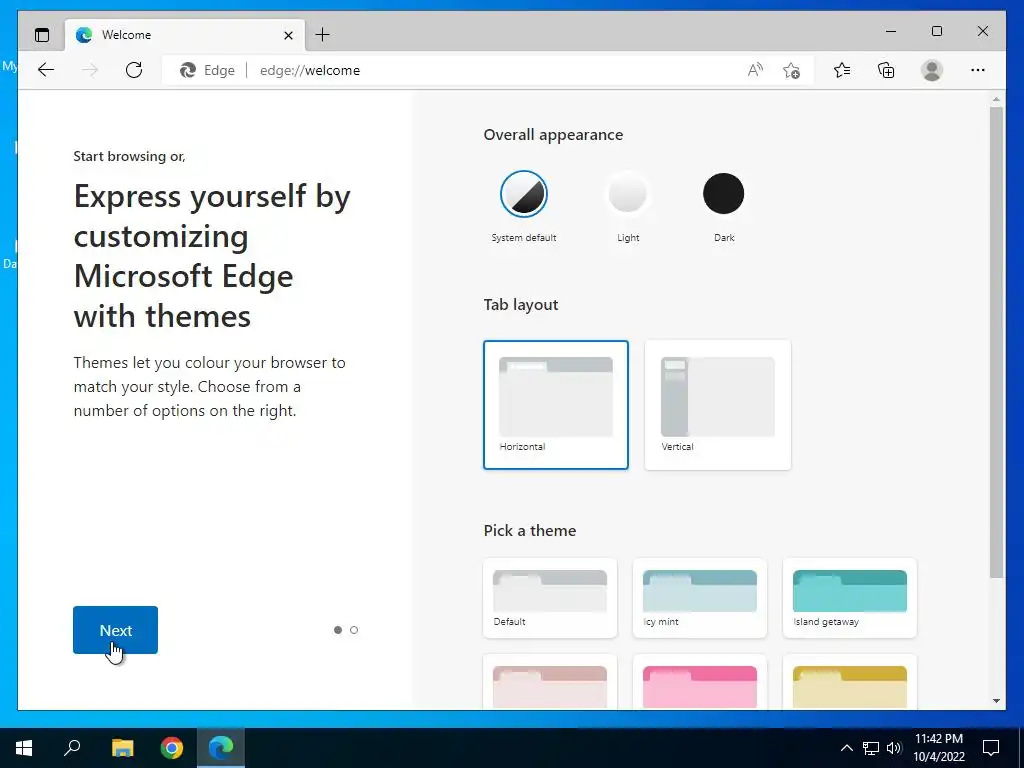Minimize the Edge window
Image resolution: width=1024 pixels, height=768 pixels.
pyautogui.click(x=891, y=31)
